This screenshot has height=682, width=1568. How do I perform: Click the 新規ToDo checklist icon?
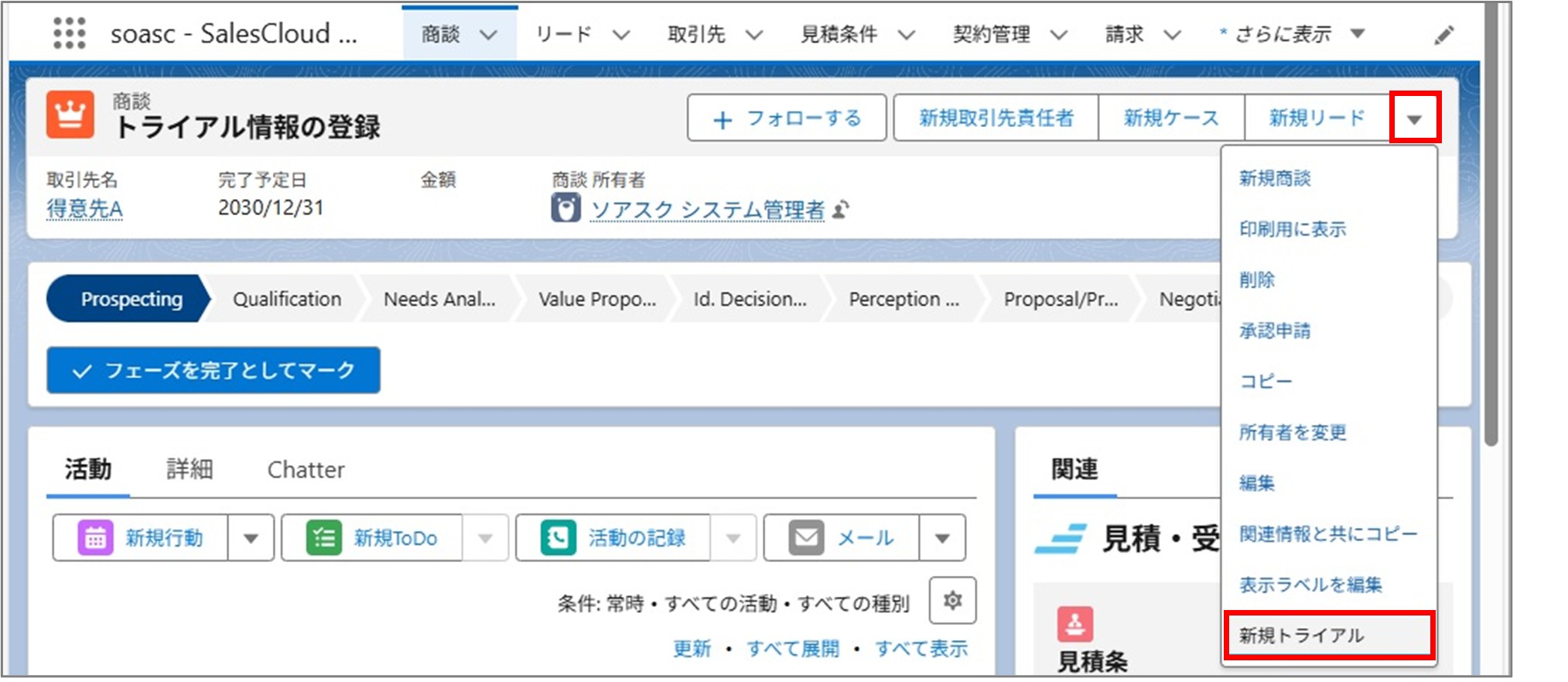tap(323, 537)
